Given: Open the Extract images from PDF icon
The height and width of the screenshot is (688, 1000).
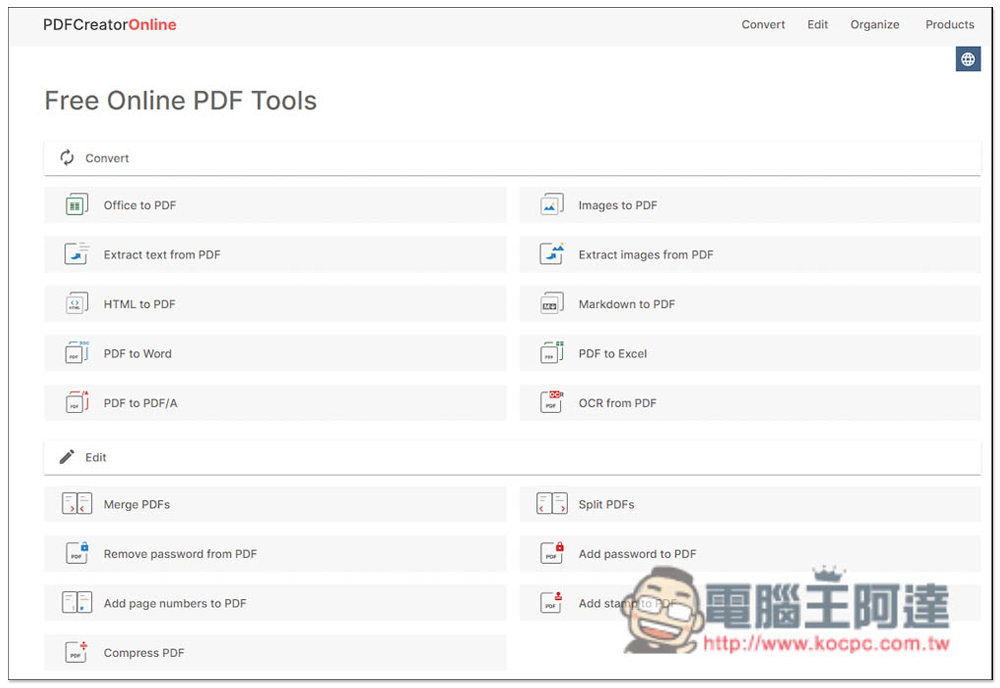Looking at the screenshot, I should pos(550,253).
